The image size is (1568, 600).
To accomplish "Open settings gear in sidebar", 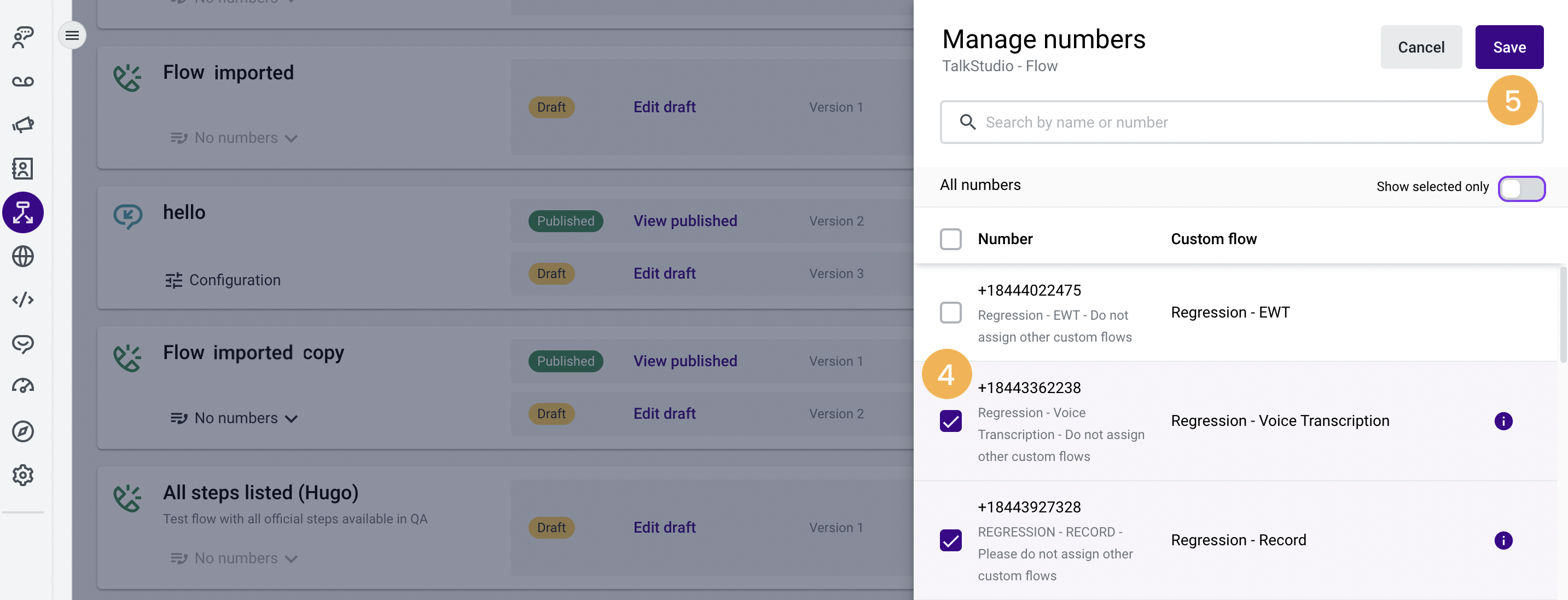I will click(23, 475).
